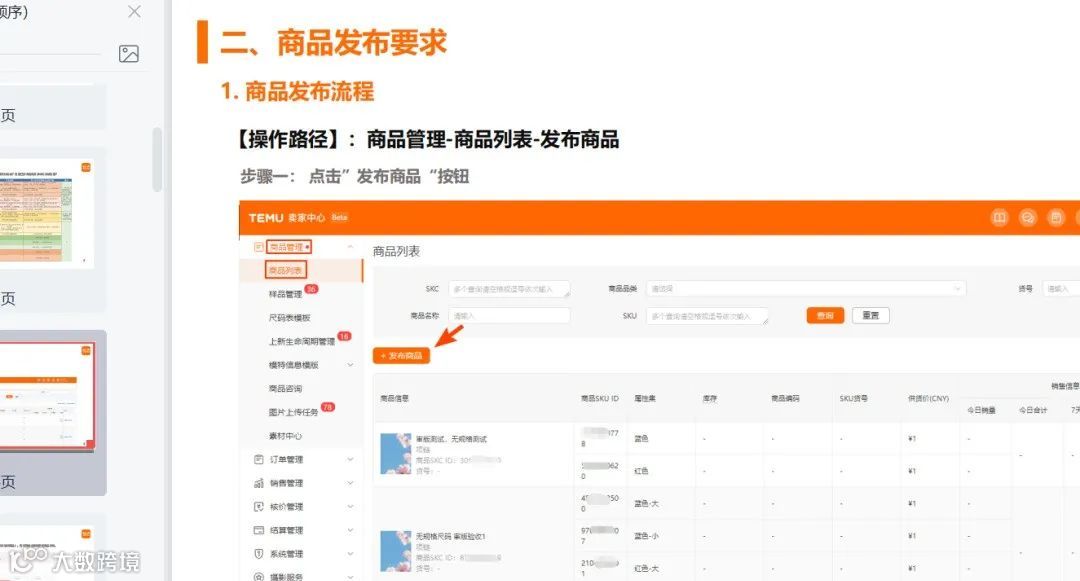Open 样品管理 in the sidebar
The width and height of the screenshot is (1080, 581).
pyautogui.click(x=285, y=294)
